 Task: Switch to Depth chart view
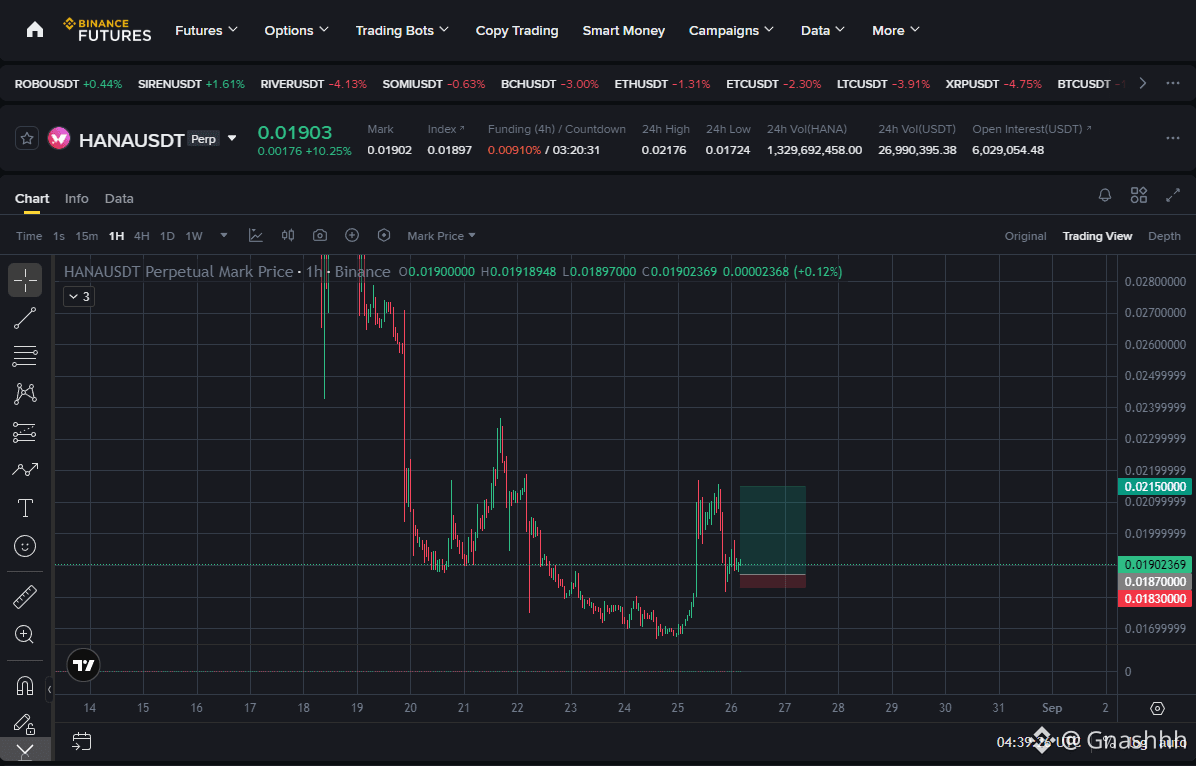pyautogui.click(x=1165, y=236)
